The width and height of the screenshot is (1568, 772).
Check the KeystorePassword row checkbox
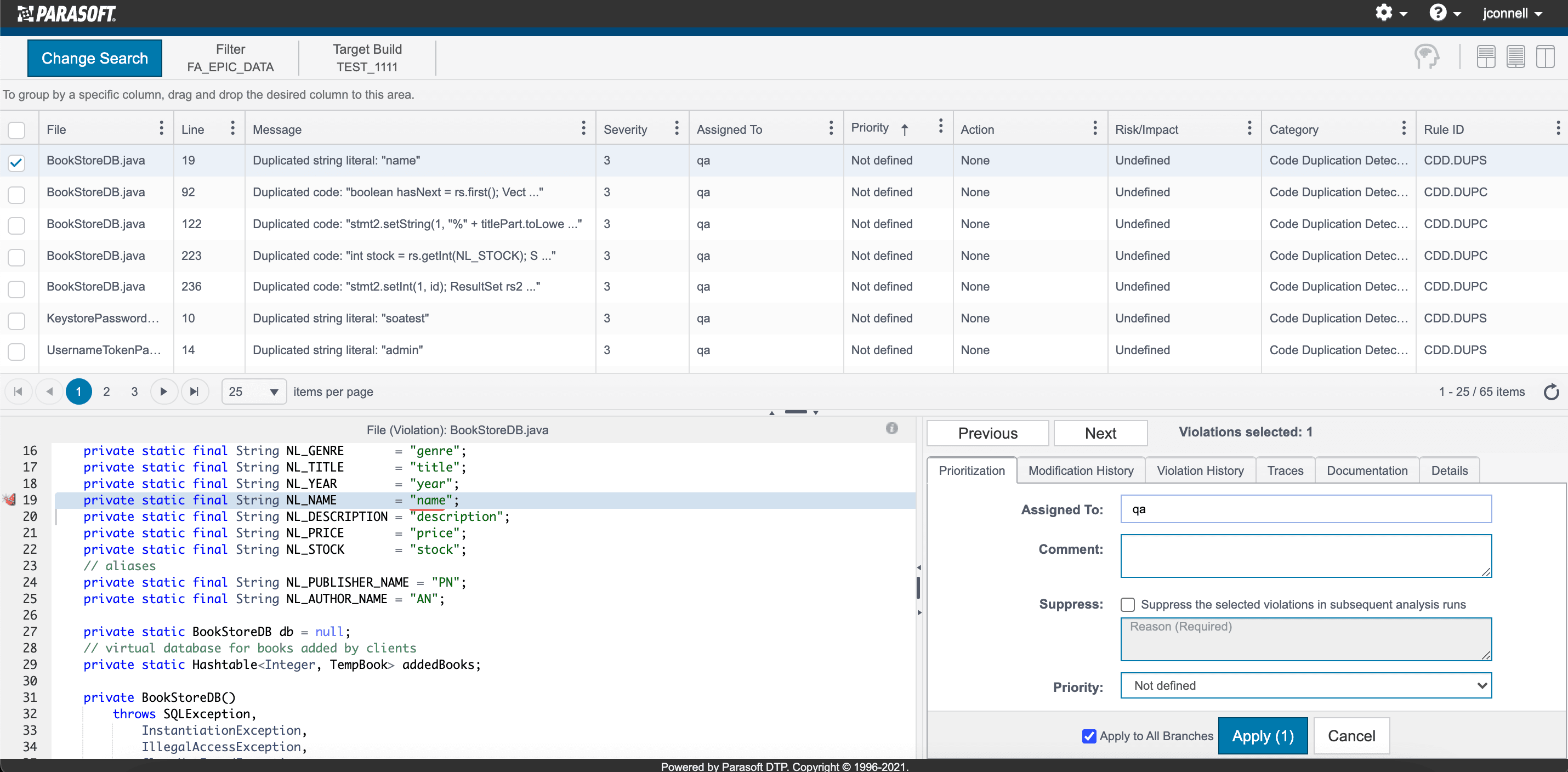[16, 320]
